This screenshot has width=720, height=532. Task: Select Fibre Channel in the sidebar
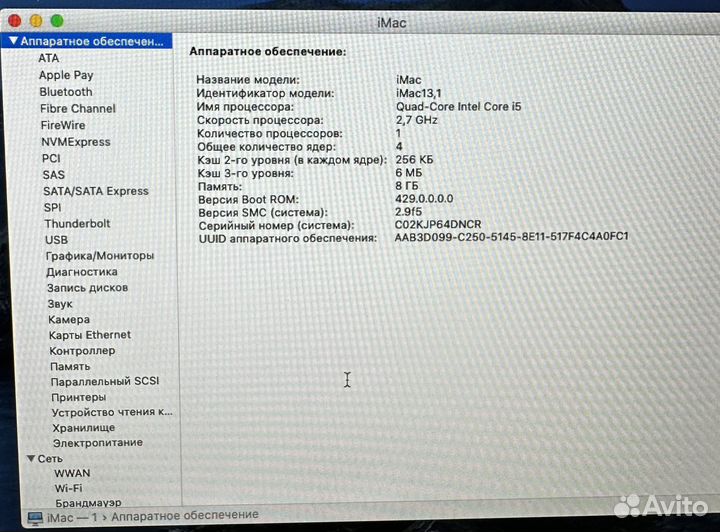click(x=78, y=109)
